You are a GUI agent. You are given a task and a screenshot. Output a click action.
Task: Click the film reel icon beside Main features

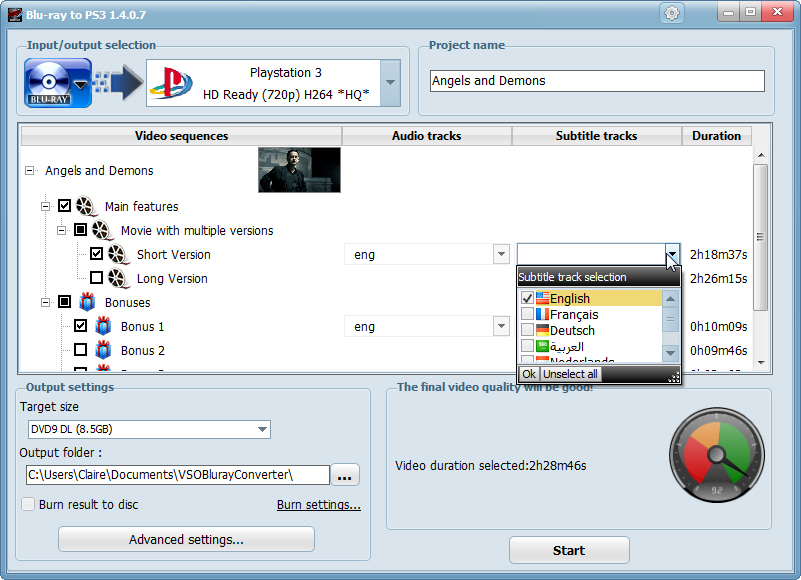(x=86, y=206)
